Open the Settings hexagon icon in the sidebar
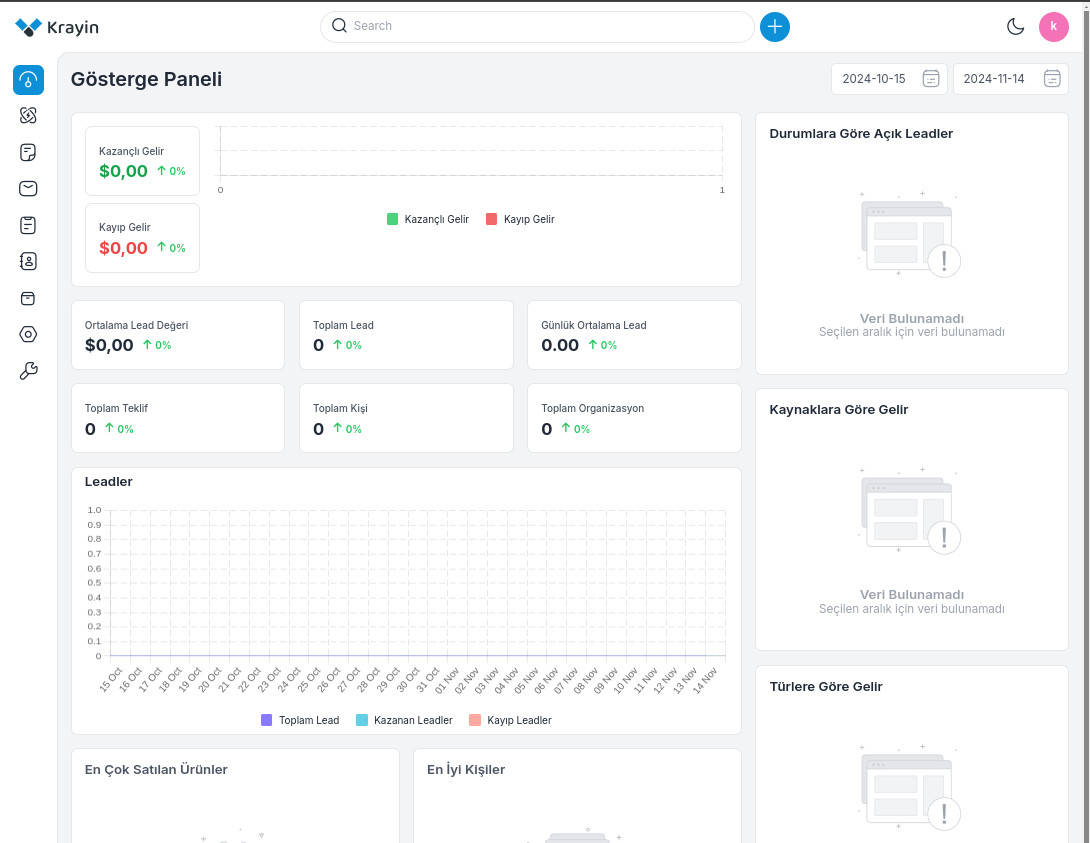Screen dimensions: 1090x843 click(x=28, y=335)
